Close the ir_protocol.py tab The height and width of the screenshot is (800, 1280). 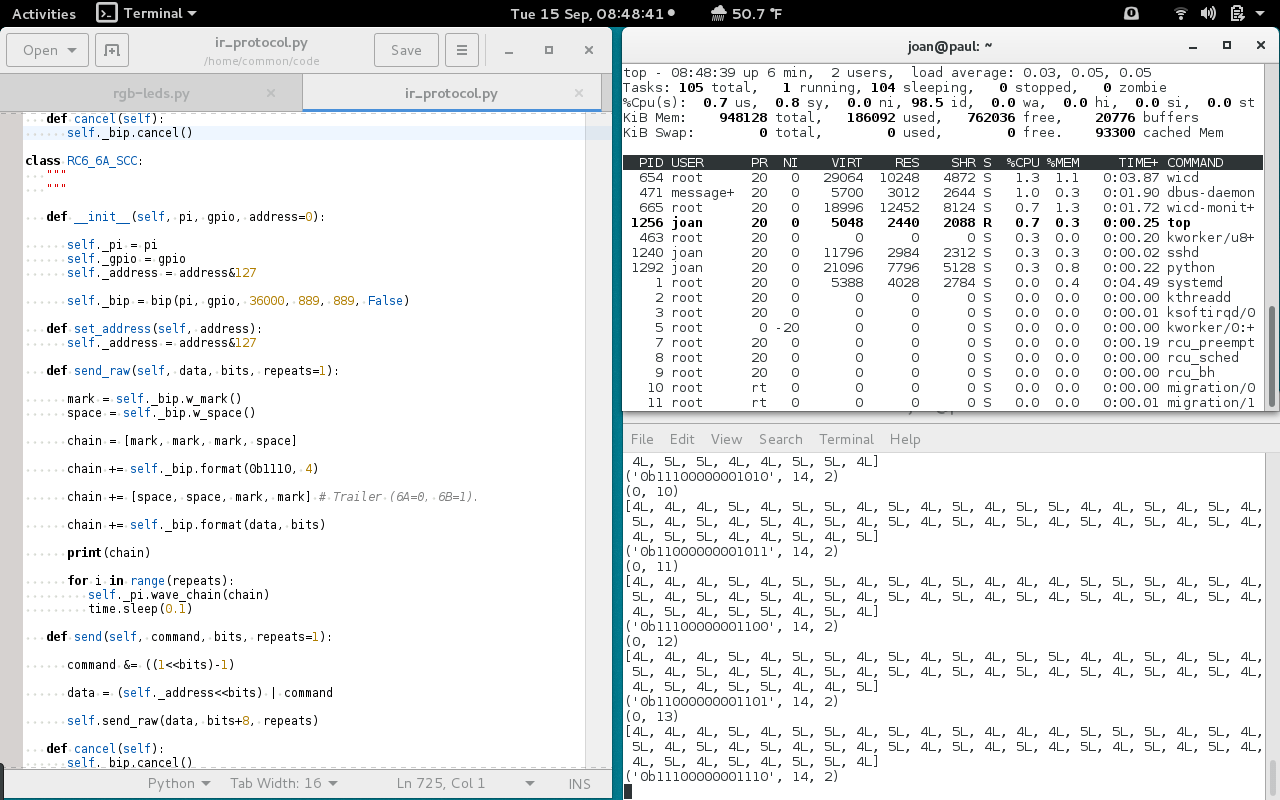click(579, 93)
